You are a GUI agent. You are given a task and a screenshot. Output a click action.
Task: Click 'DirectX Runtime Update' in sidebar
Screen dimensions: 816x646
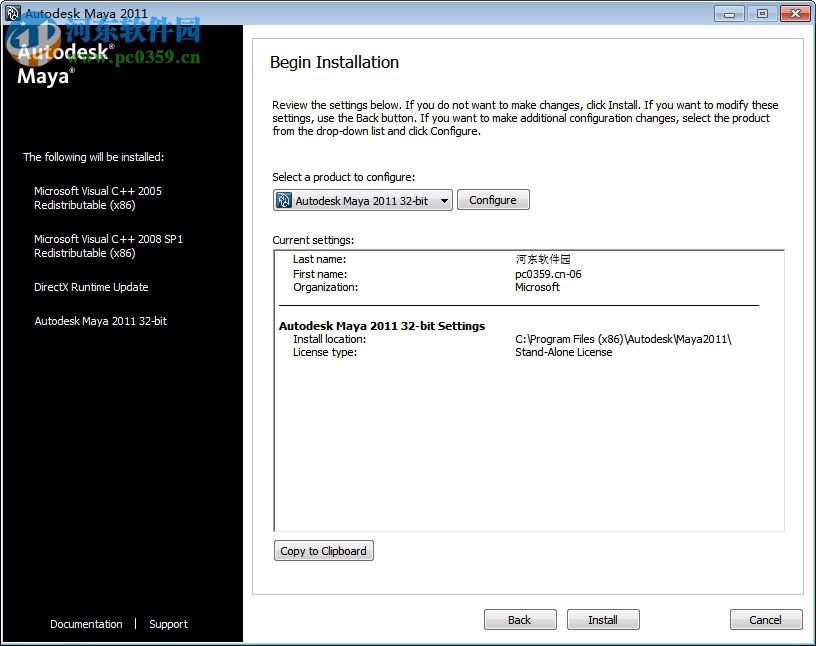[x=91, y=287]
